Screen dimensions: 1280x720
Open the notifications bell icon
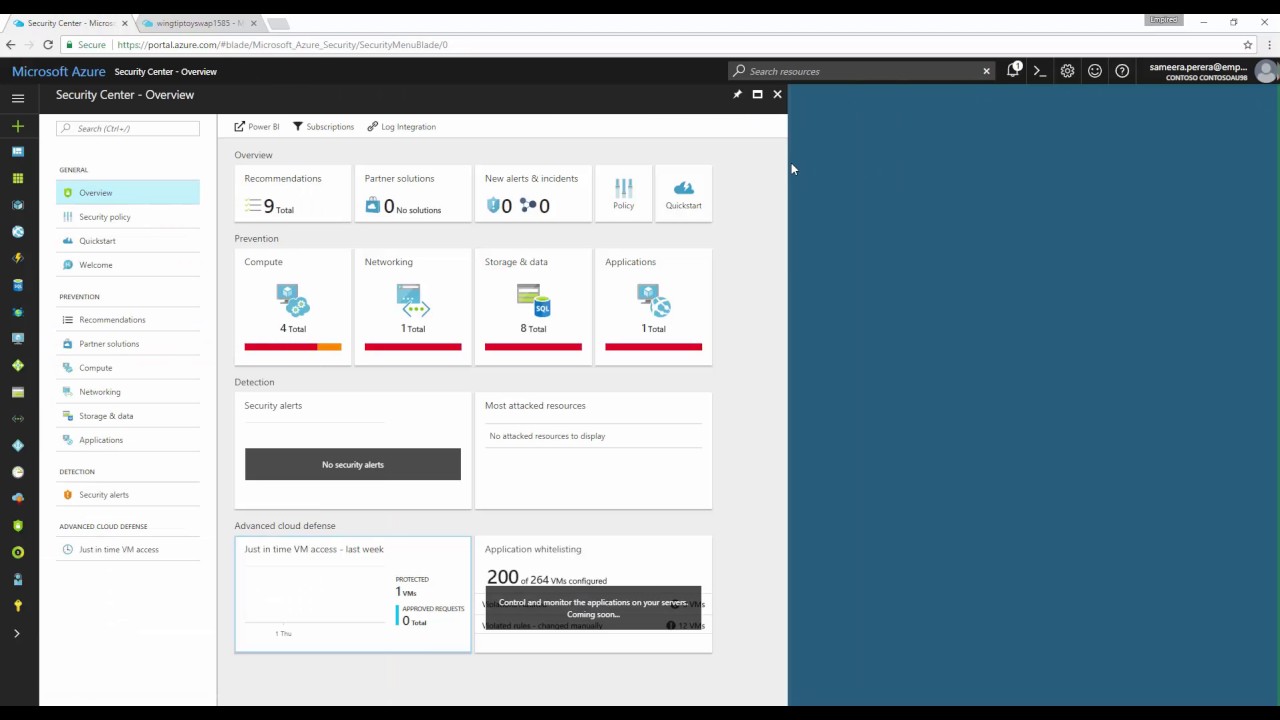click(1013, 71)
